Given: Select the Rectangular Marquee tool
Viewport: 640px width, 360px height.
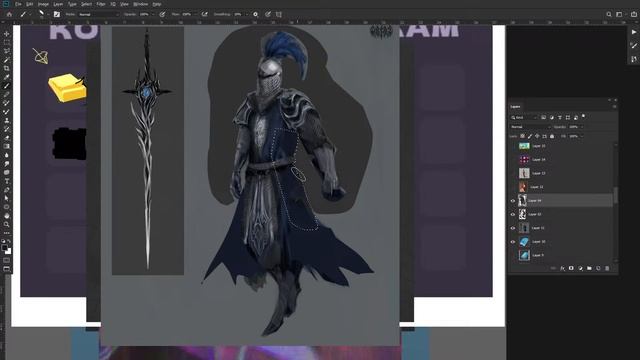Looking at the screenshot, I should pos(7,42).
